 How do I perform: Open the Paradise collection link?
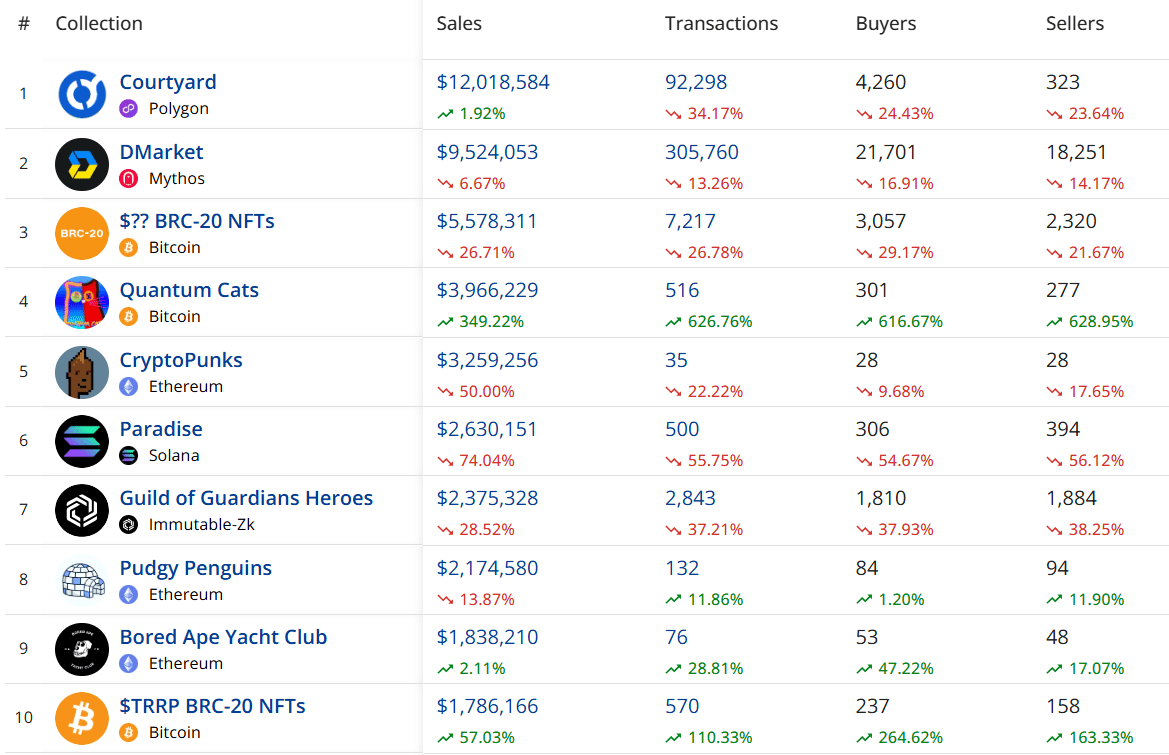pos(161,429)
